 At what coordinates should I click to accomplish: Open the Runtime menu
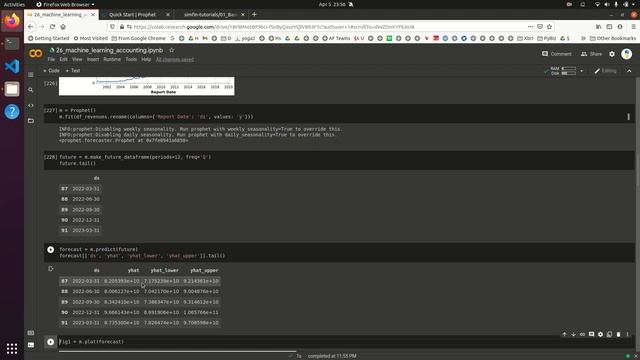112,60
